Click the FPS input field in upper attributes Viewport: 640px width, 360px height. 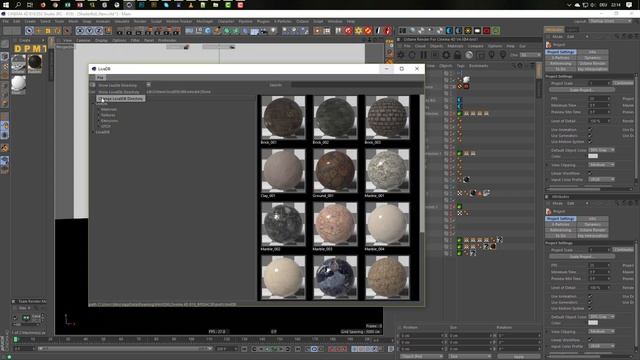pos(600,99)
